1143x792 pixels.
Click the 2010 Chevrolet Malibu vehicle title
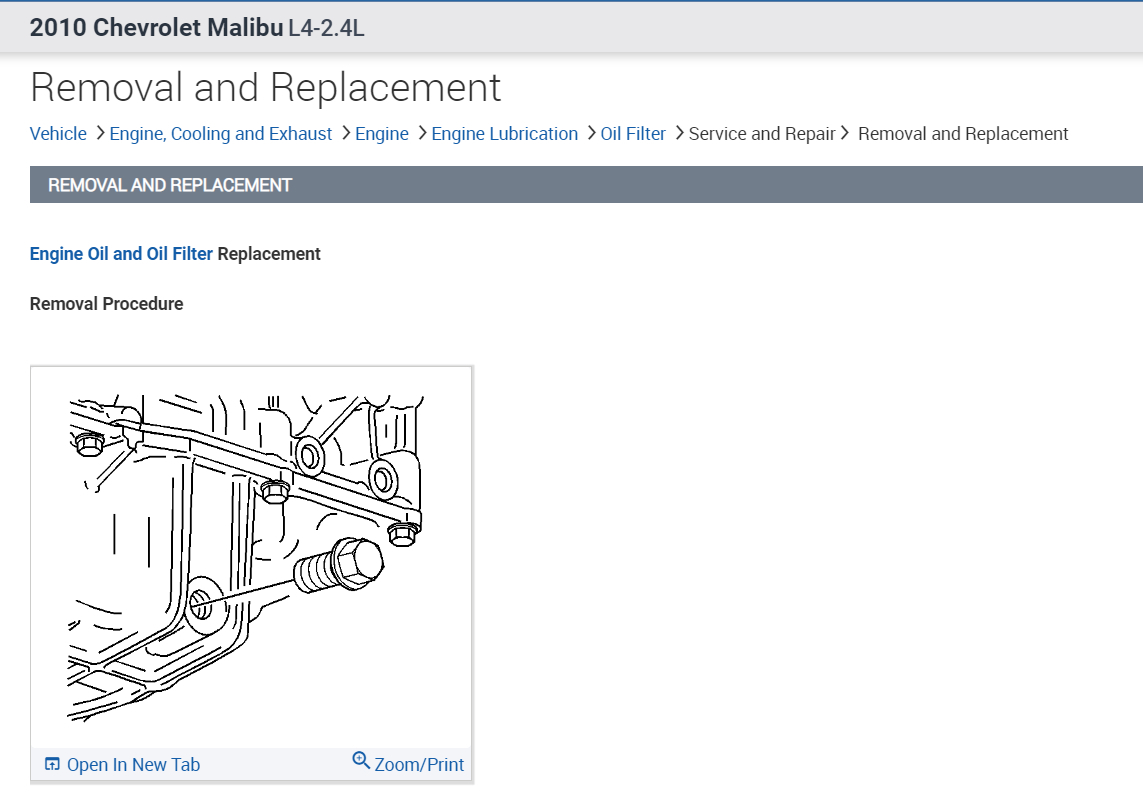[x=156, y=28]
